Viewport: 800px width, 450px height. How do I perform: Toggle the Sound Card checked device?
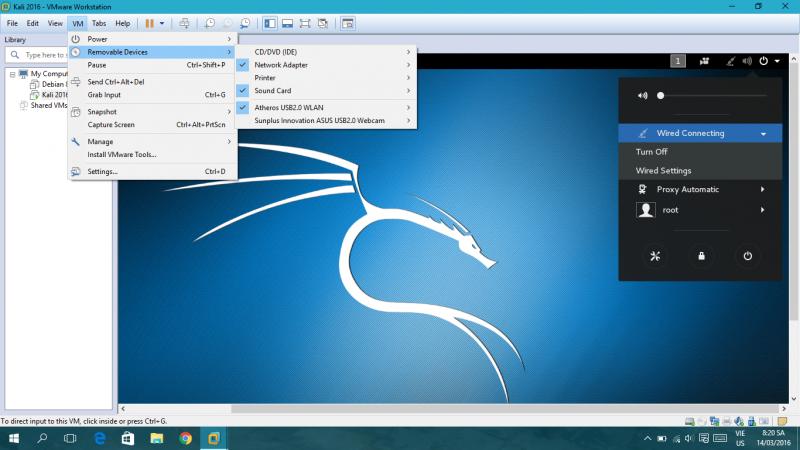[x=326, y=90]
